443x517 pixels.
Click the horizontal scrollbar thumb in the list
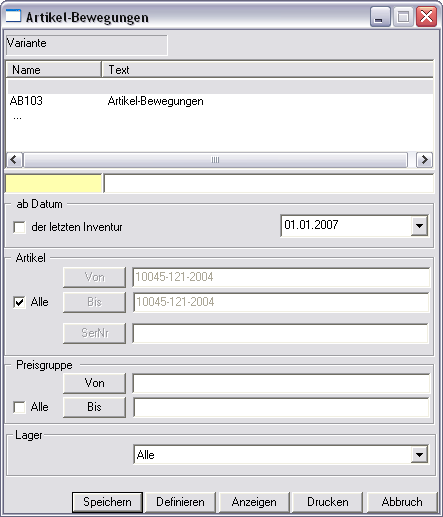pyautogui.click(x=215, y=160)
